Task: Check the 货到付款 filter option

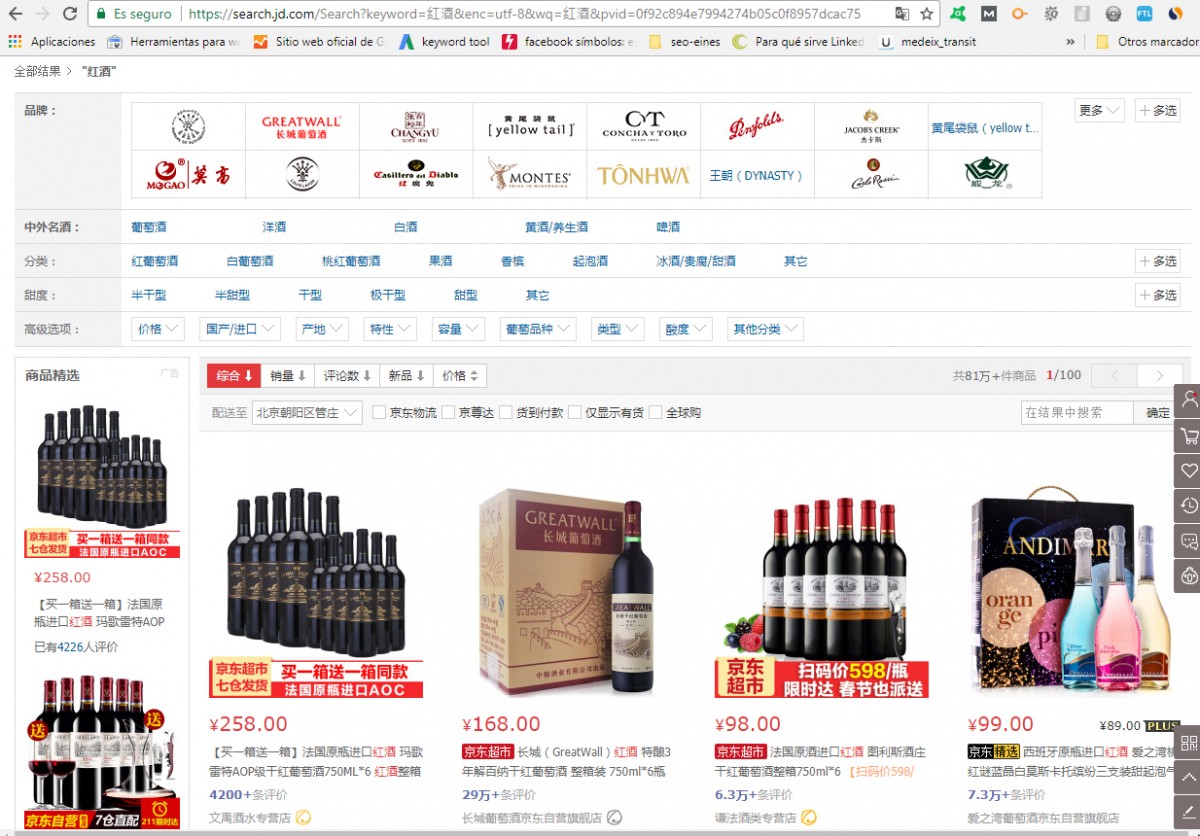Action: pos(507,412)
